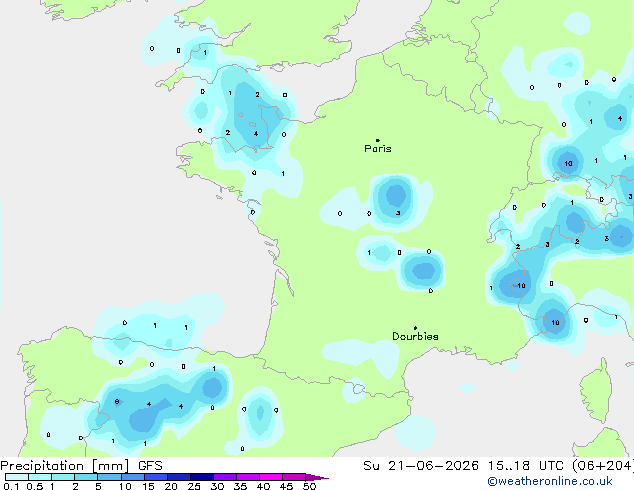This screenshot has height=490, width=634.
Task: Click the above-50 mm legend arrow tip
Action: (x=317, y=477)
